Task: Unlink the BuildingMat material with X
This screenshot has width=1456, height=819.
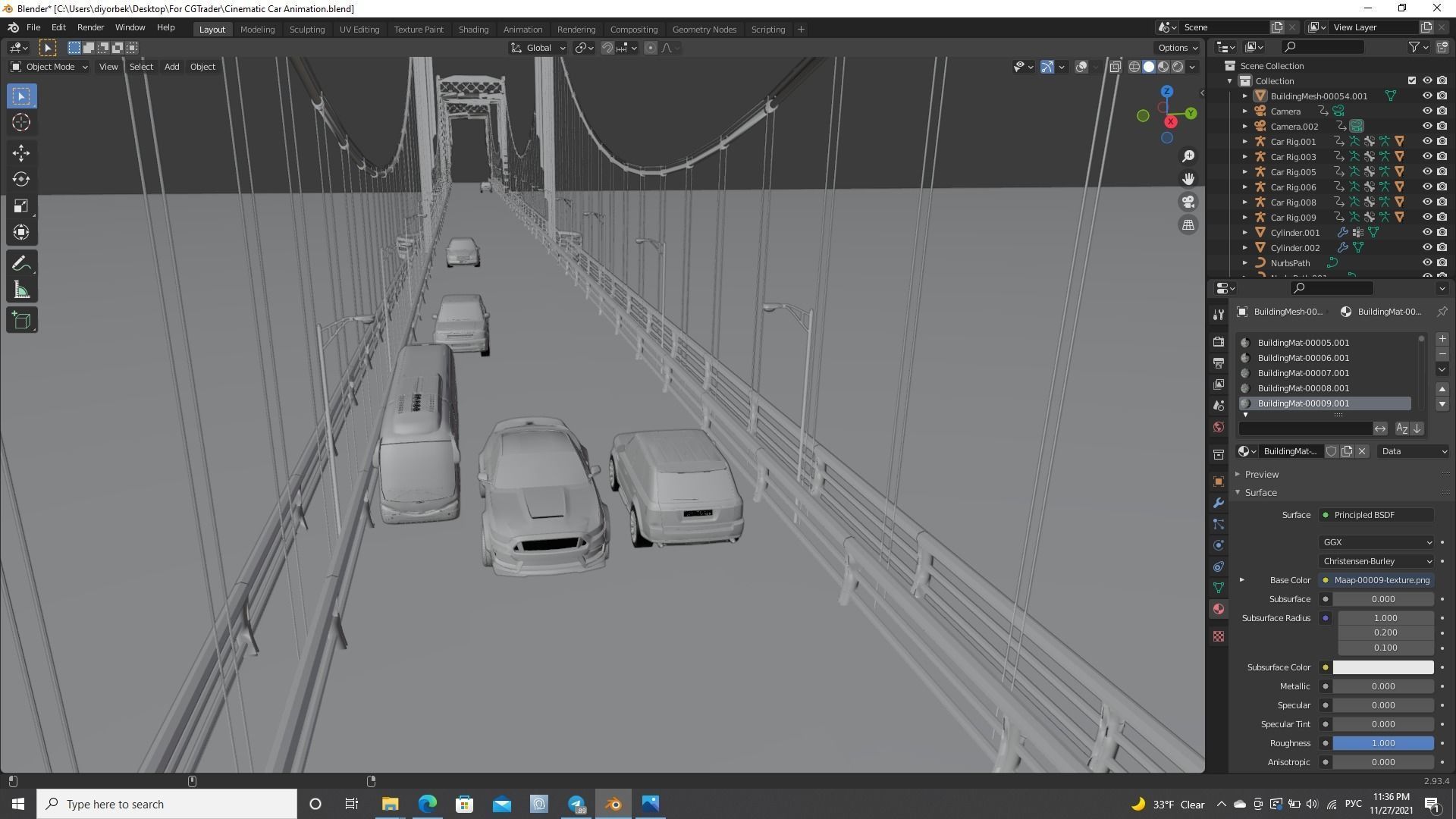Action: [1362, 451]
